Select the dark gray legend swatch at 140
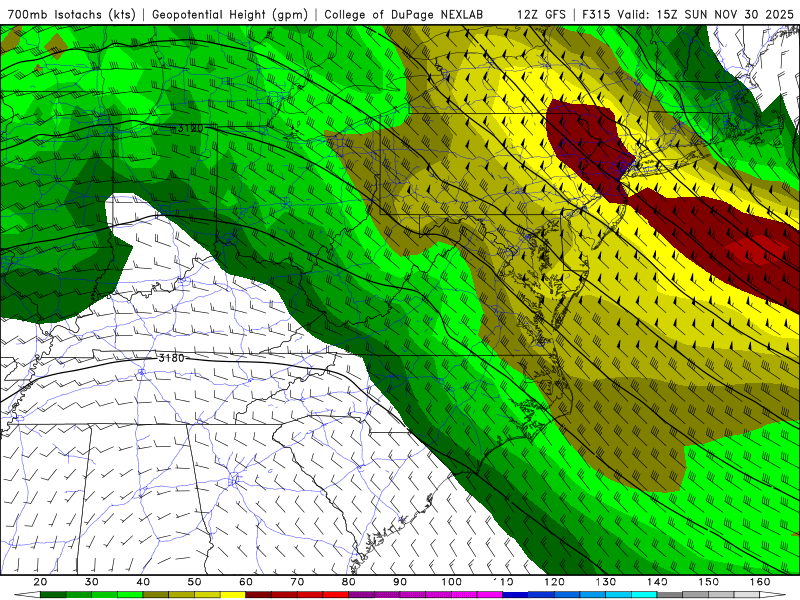 pyautogui.click(x=670, y=595)
